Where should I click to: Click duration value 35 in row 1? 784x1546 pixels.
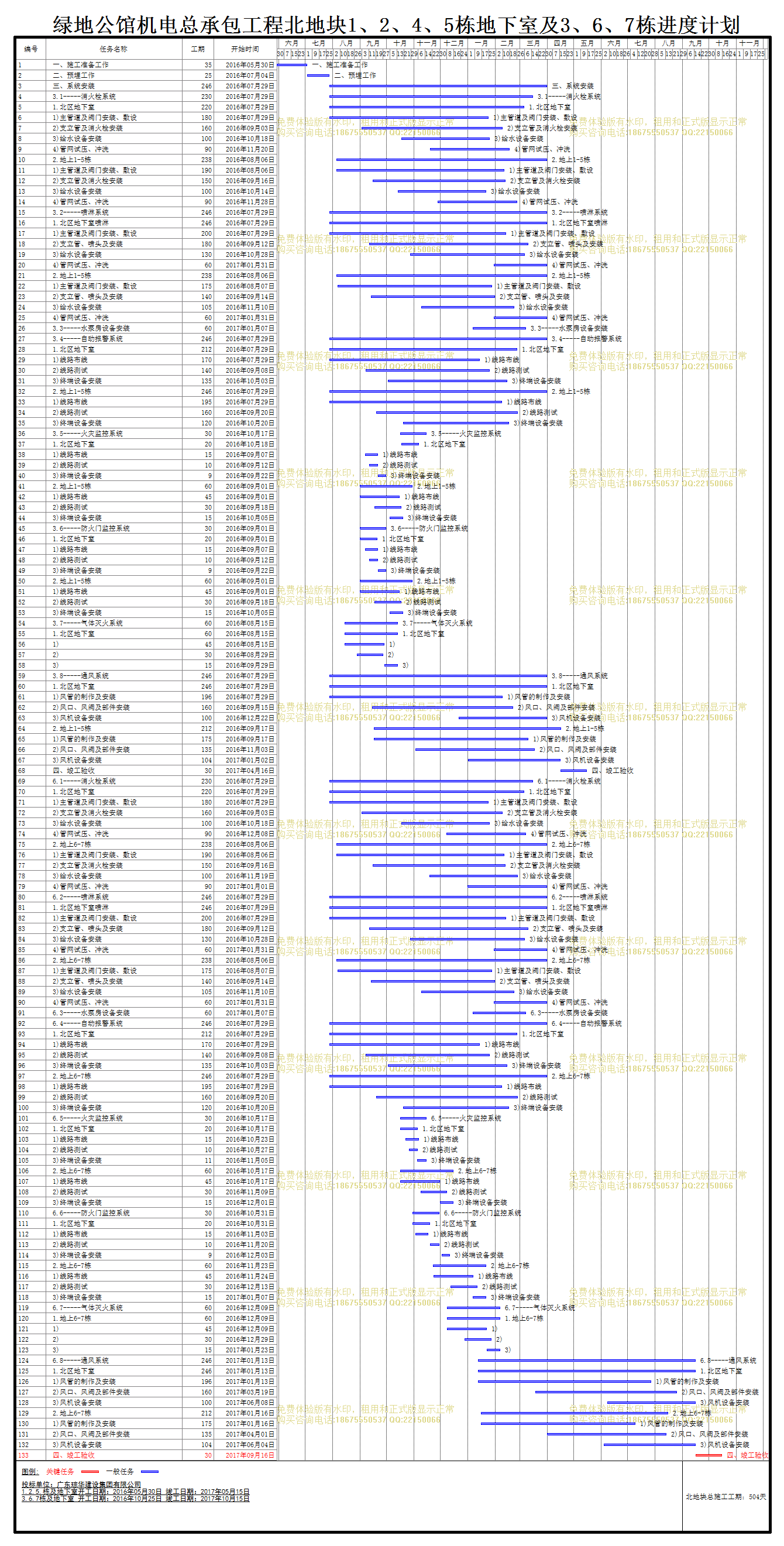coord(208,65)
